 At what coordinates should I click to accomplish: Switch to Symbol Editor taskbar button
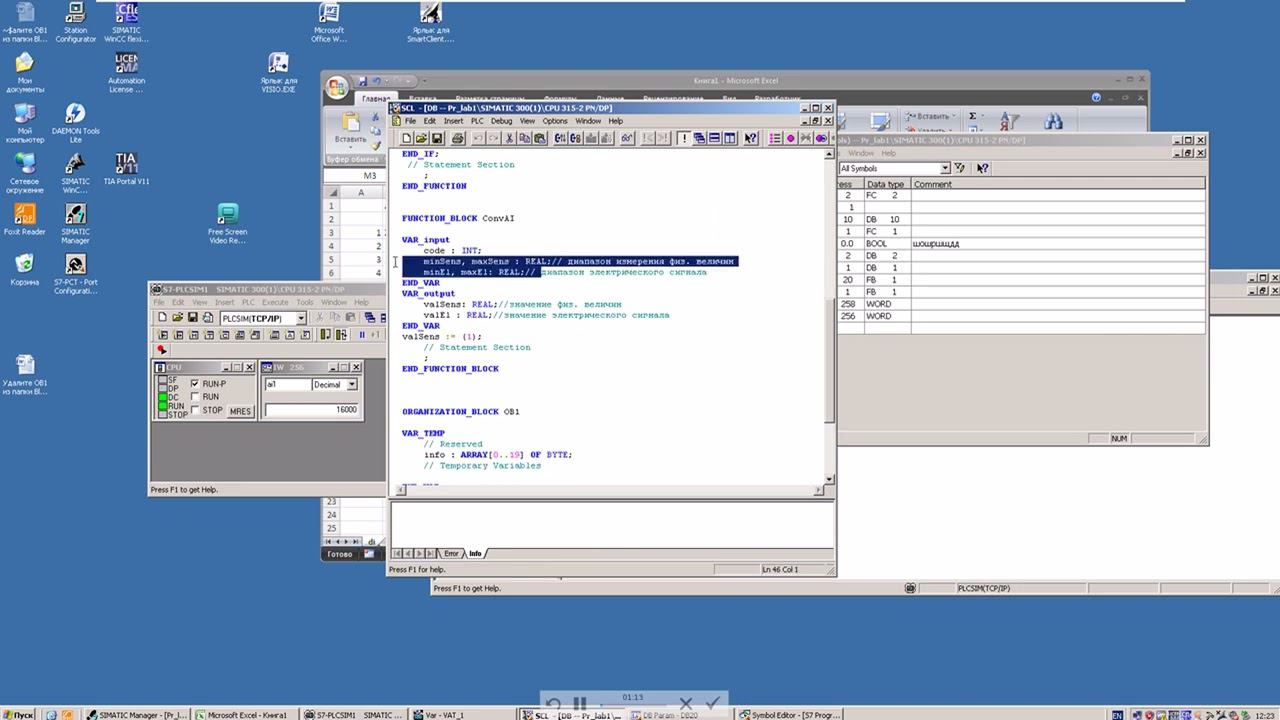coord(789,715)
